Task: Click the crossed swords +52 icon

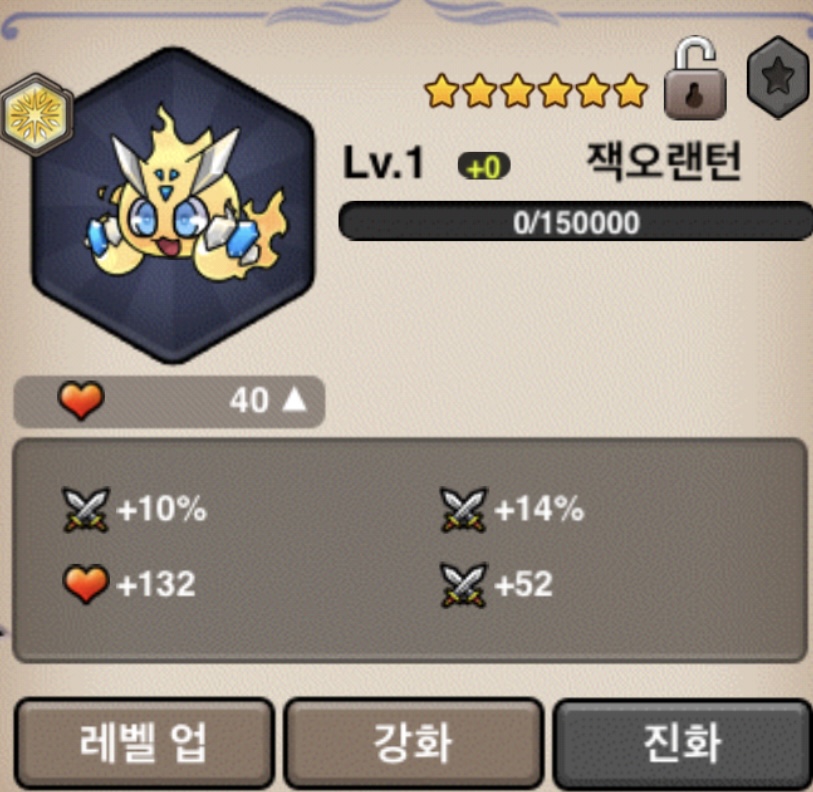Action: 464,585
